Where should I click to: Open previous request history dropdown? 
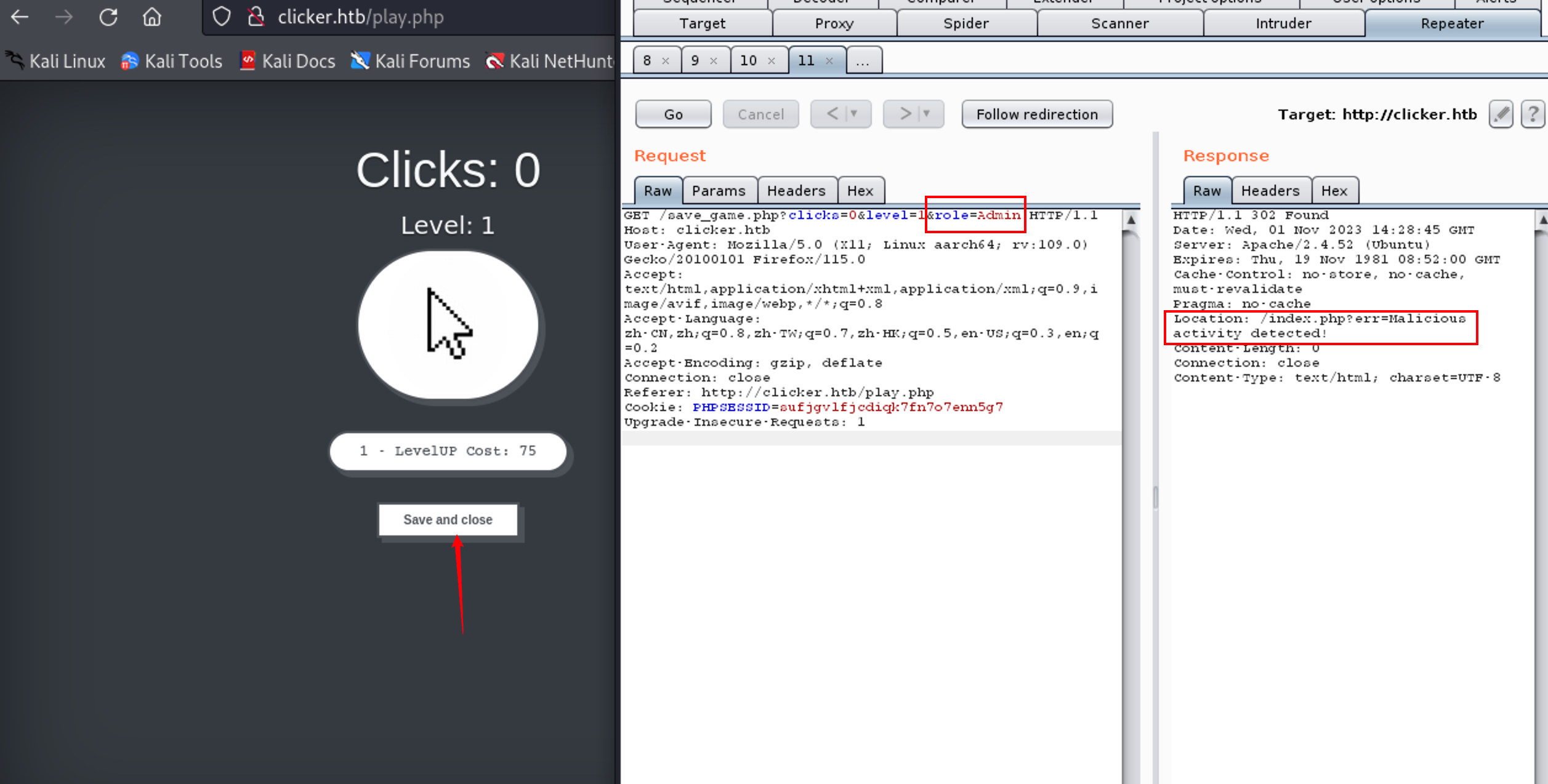854,114
